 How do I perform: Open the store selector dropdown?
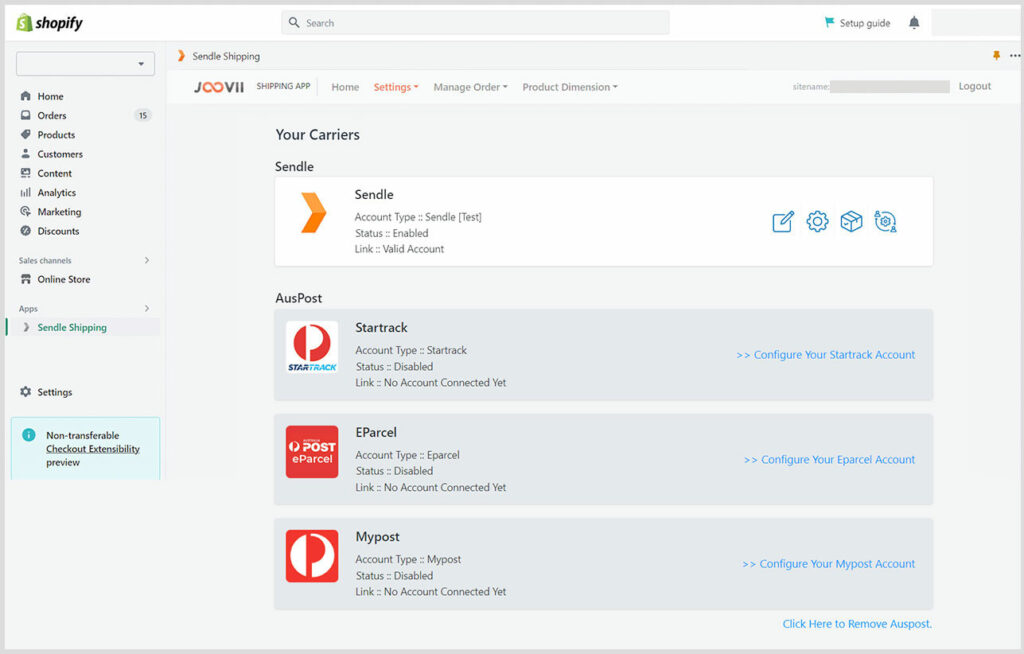(x=86, y=64)
